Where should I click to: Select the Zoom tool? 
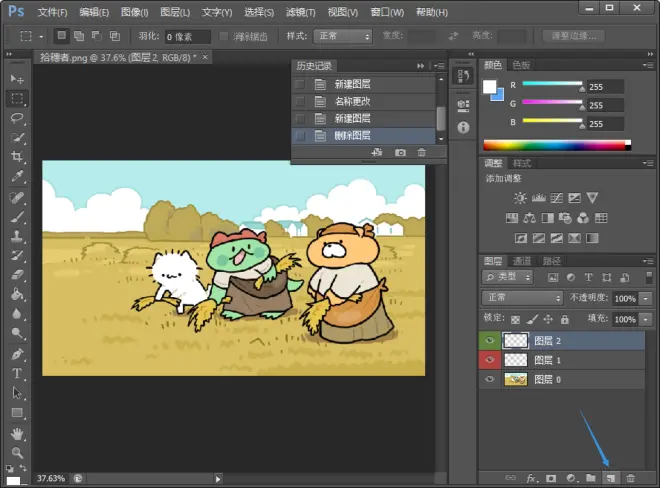17,453
